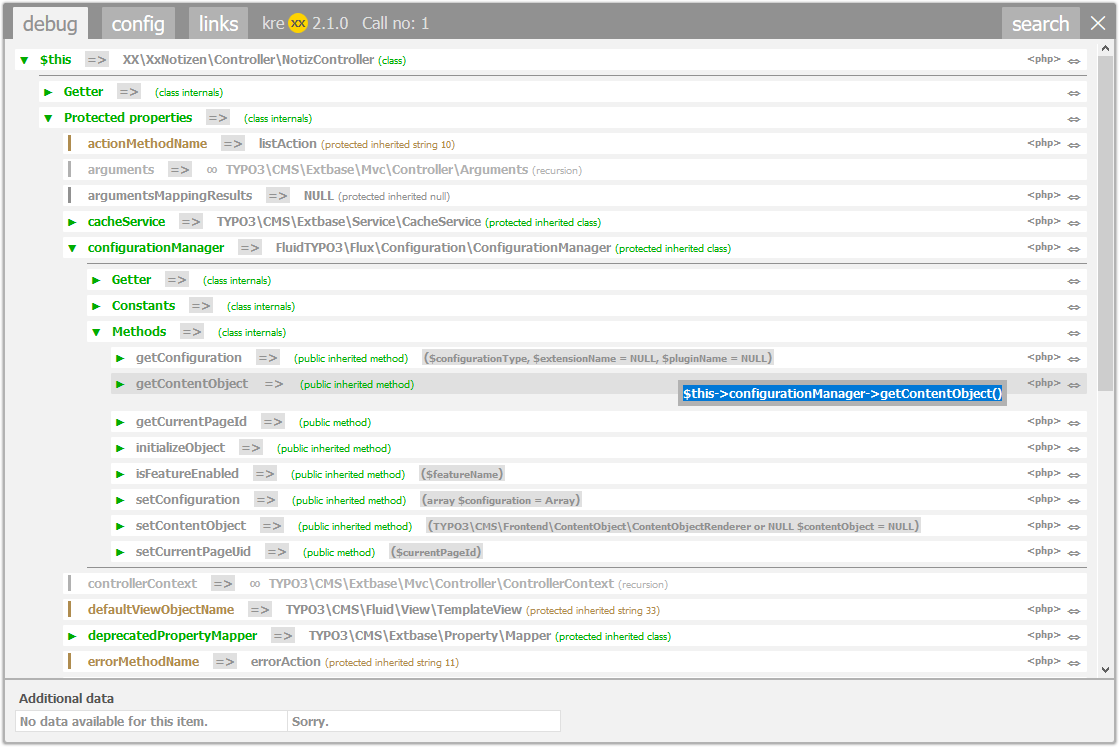Click the <php> icon on getConfiguration row
The width and height of the screenshot is (1119, 747).
(1043, 357)
